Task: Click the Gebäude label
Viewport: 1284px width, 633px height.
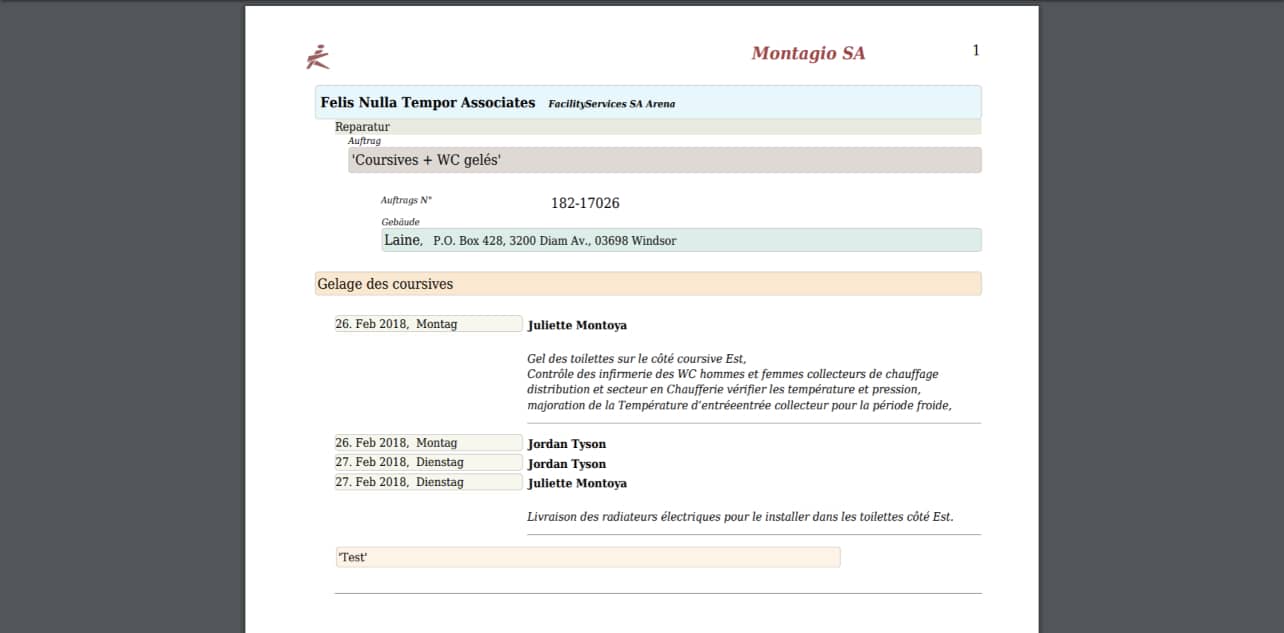Action: click(400, 222)
